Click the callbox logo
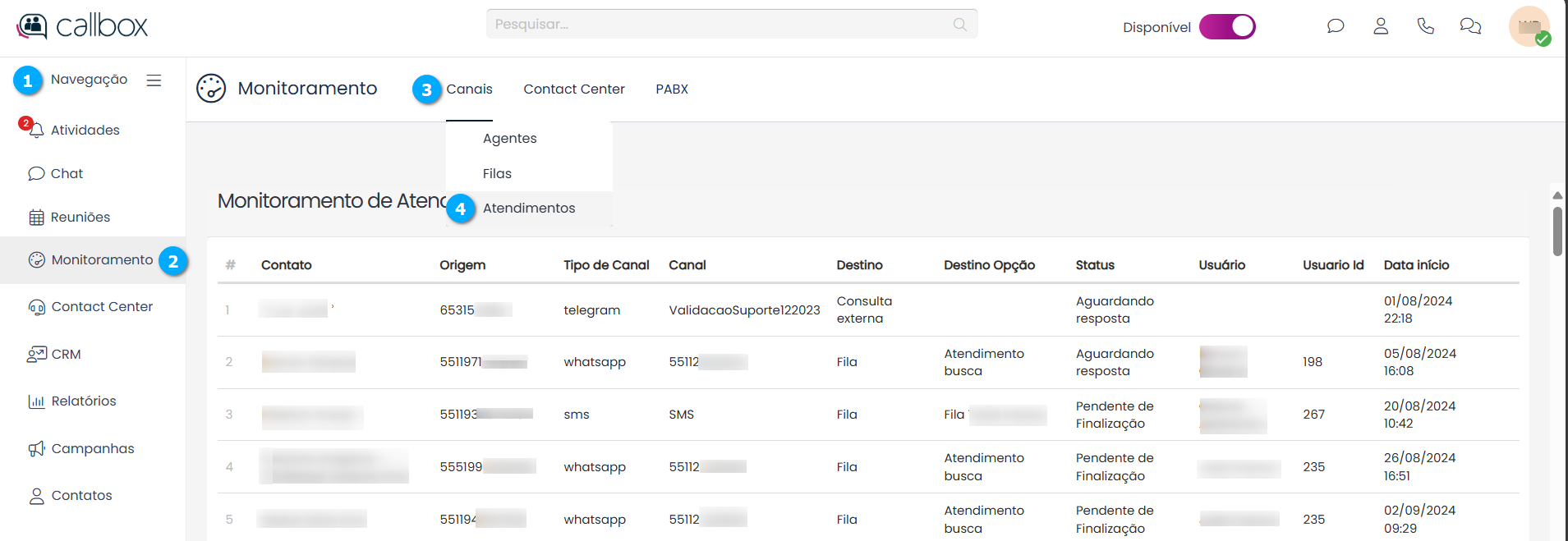This screenshot has height=541, width=1568. (x=82, y=26)
